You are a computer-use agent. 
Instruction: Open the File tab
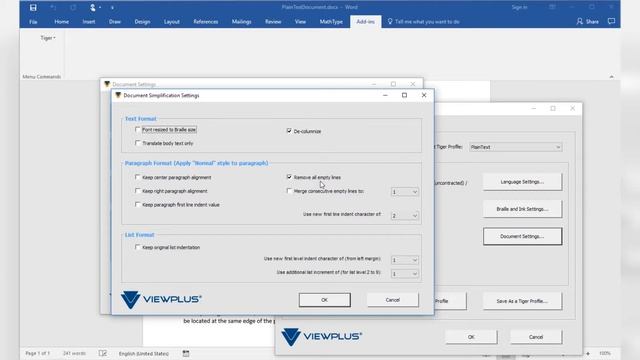coord(33,22)
